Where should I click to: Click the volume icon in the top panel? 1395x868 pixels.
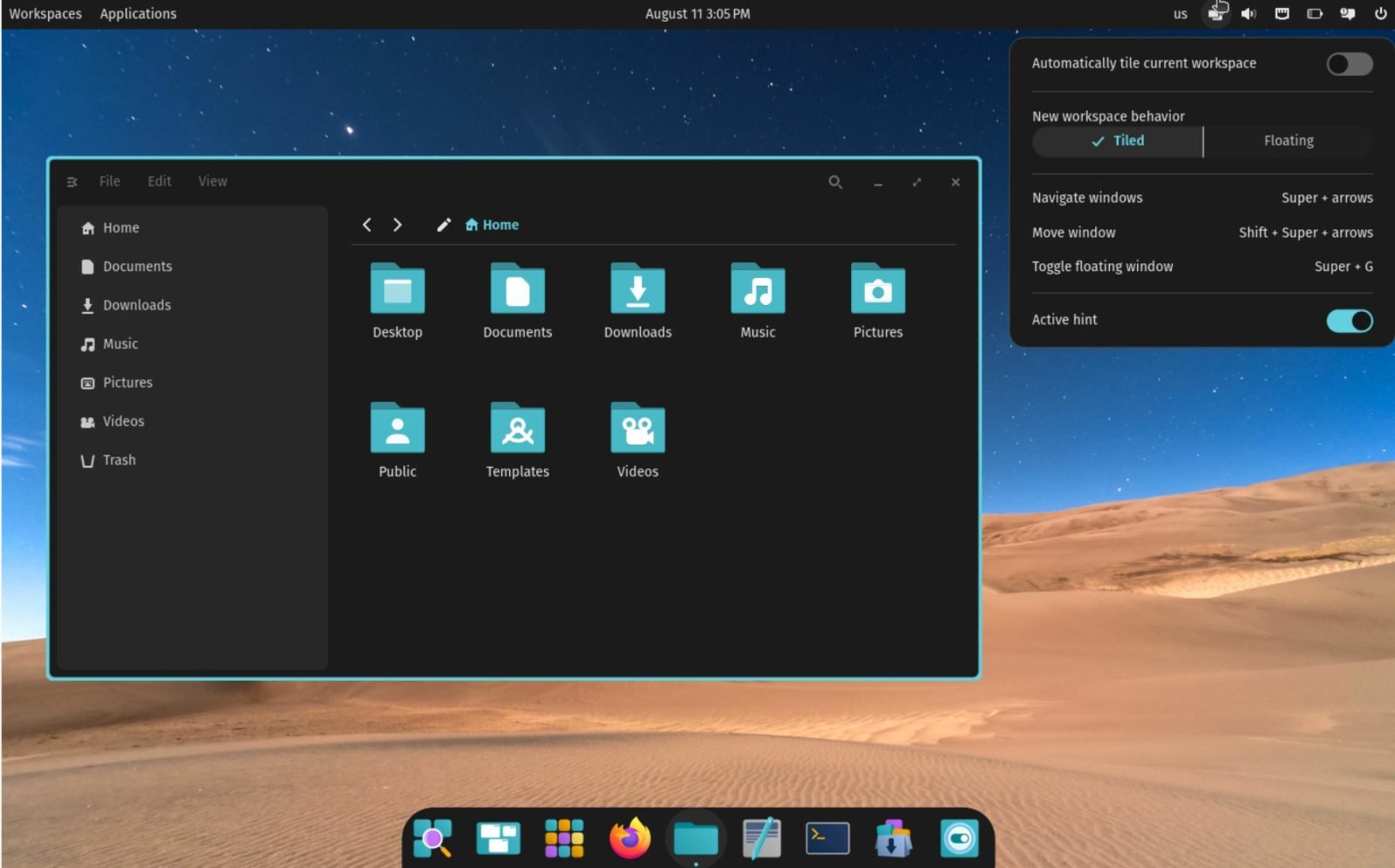pyautogui.click(x=1249, y=13)
